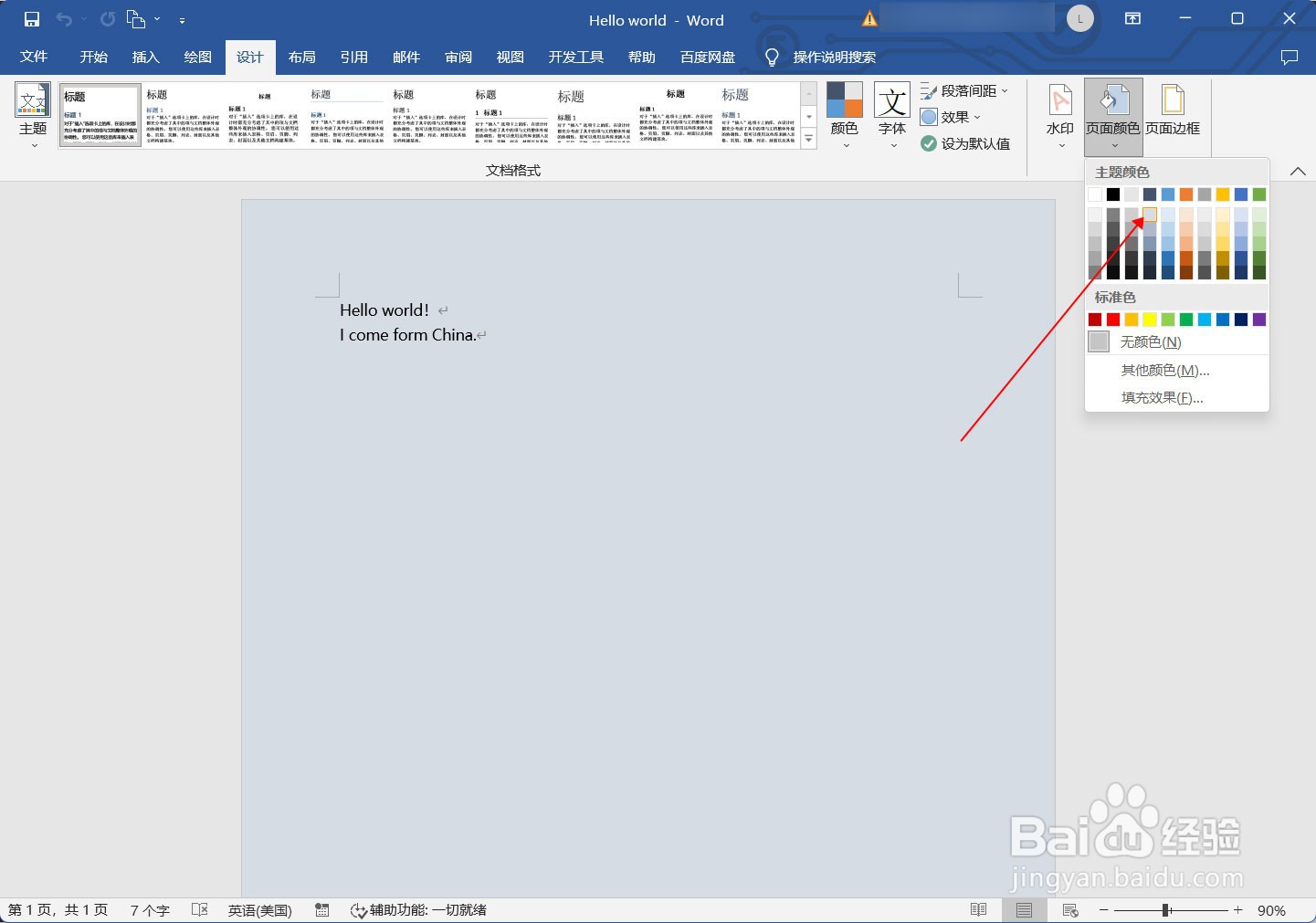Open 其他颜色(M)... more colors
Image resolution: width=1316 pixels, height=923 pixels.
click(1177, 370)
